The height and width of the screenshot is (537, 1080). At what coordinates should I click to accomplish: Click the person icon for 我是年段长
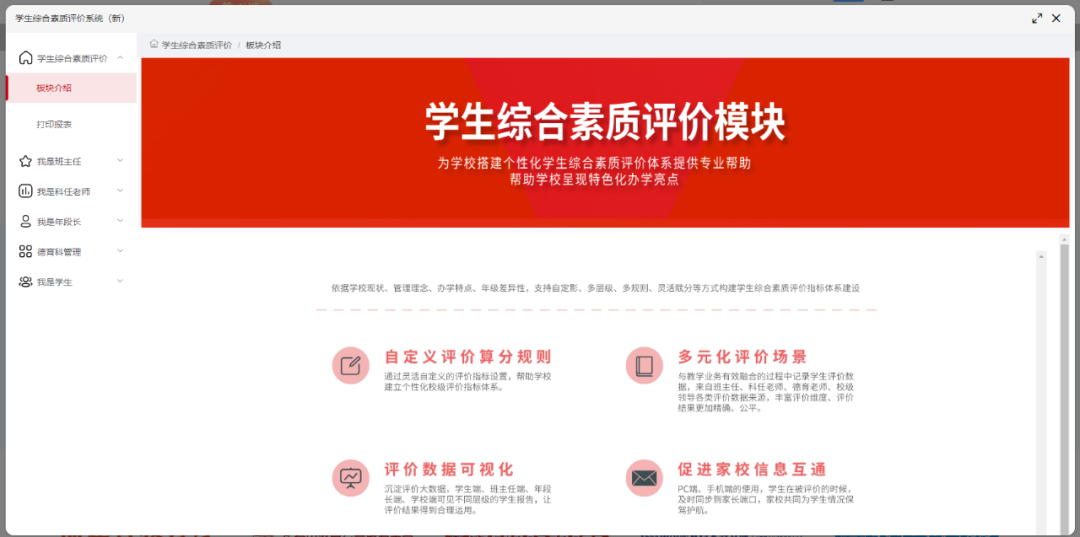click(25, 221)
